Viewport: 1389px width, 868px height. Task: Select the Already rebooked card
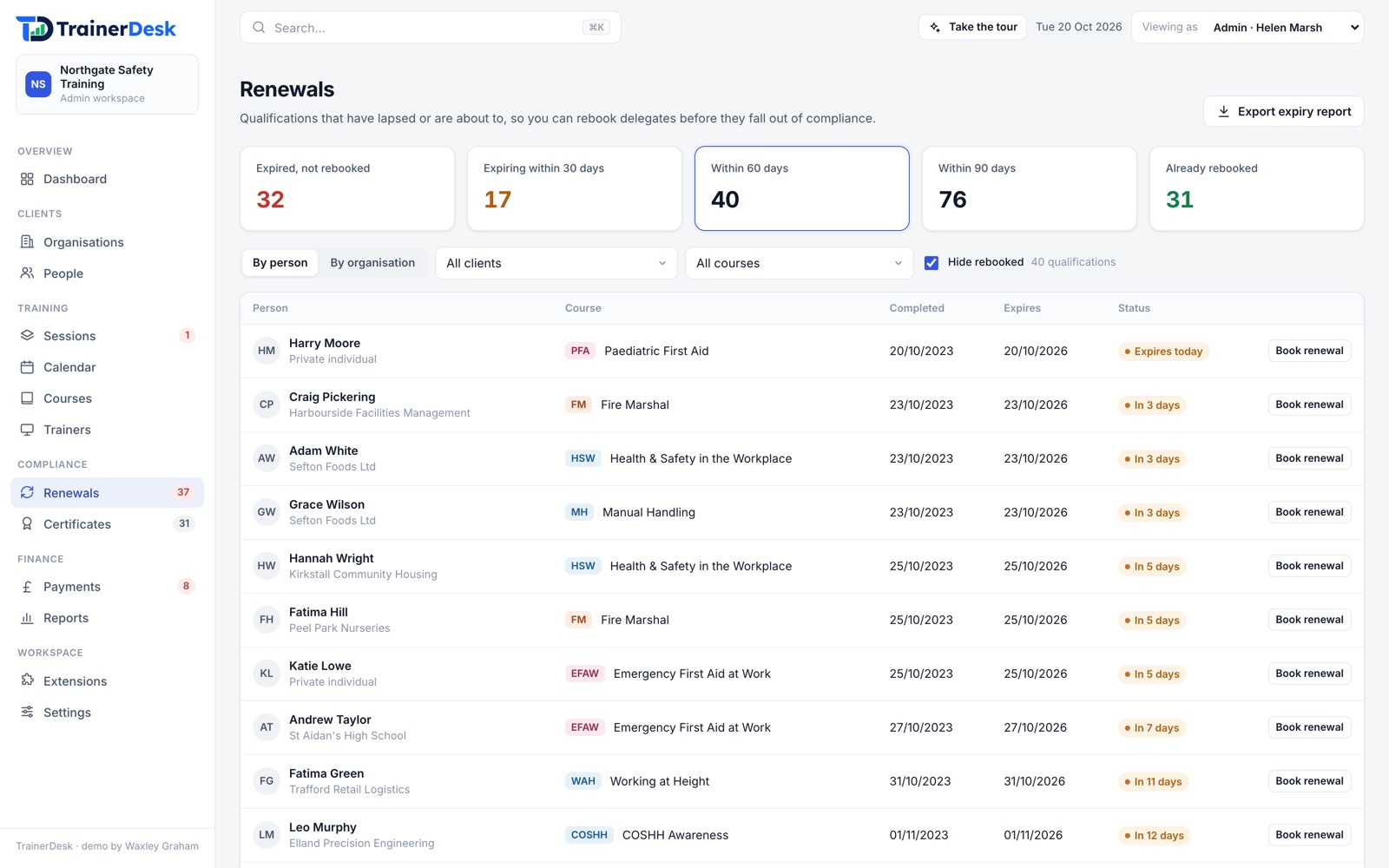click(1256, 188)
